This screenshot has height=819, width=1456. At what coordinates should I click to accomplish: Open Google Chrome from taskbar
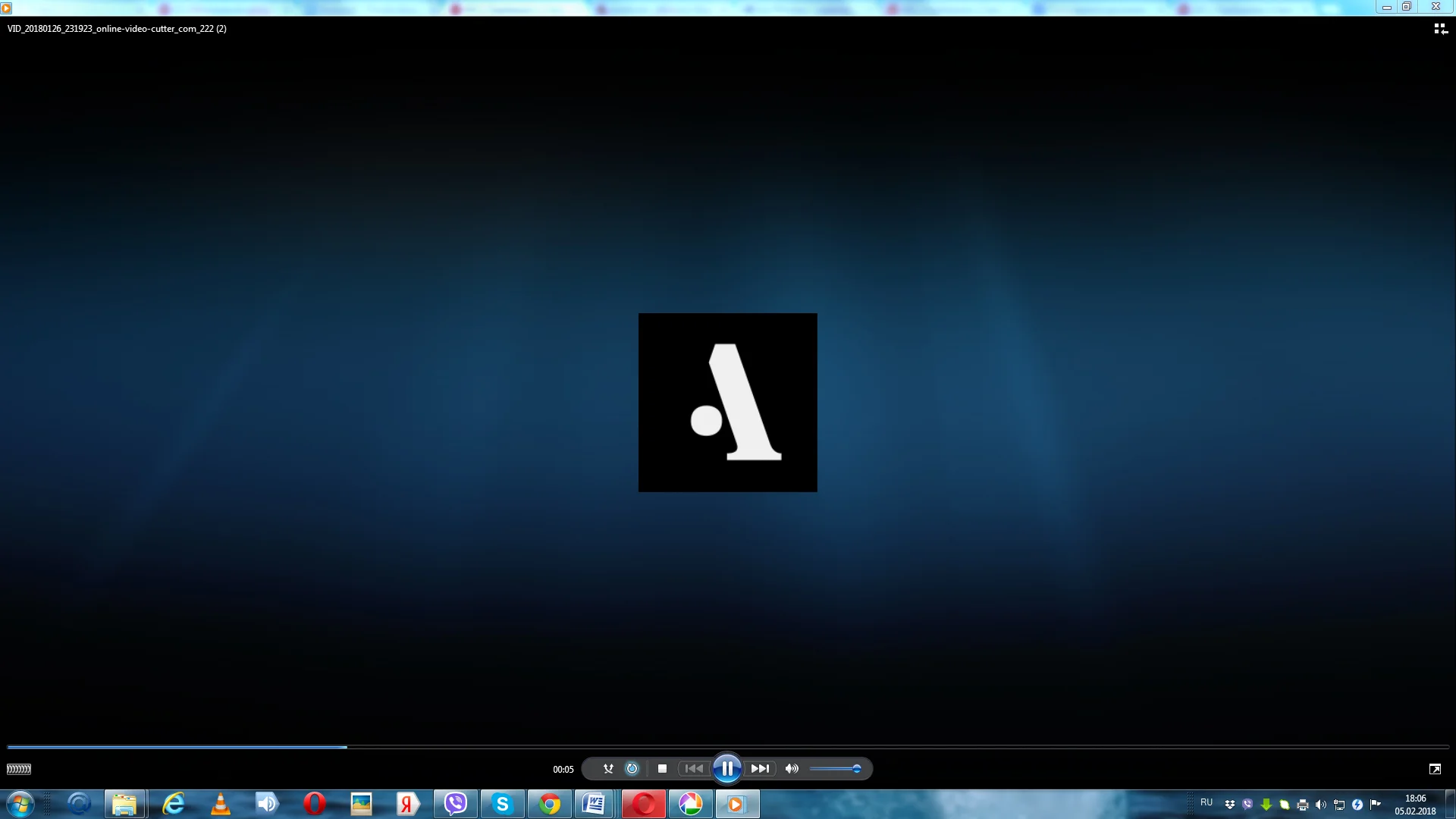pos(550,804)
